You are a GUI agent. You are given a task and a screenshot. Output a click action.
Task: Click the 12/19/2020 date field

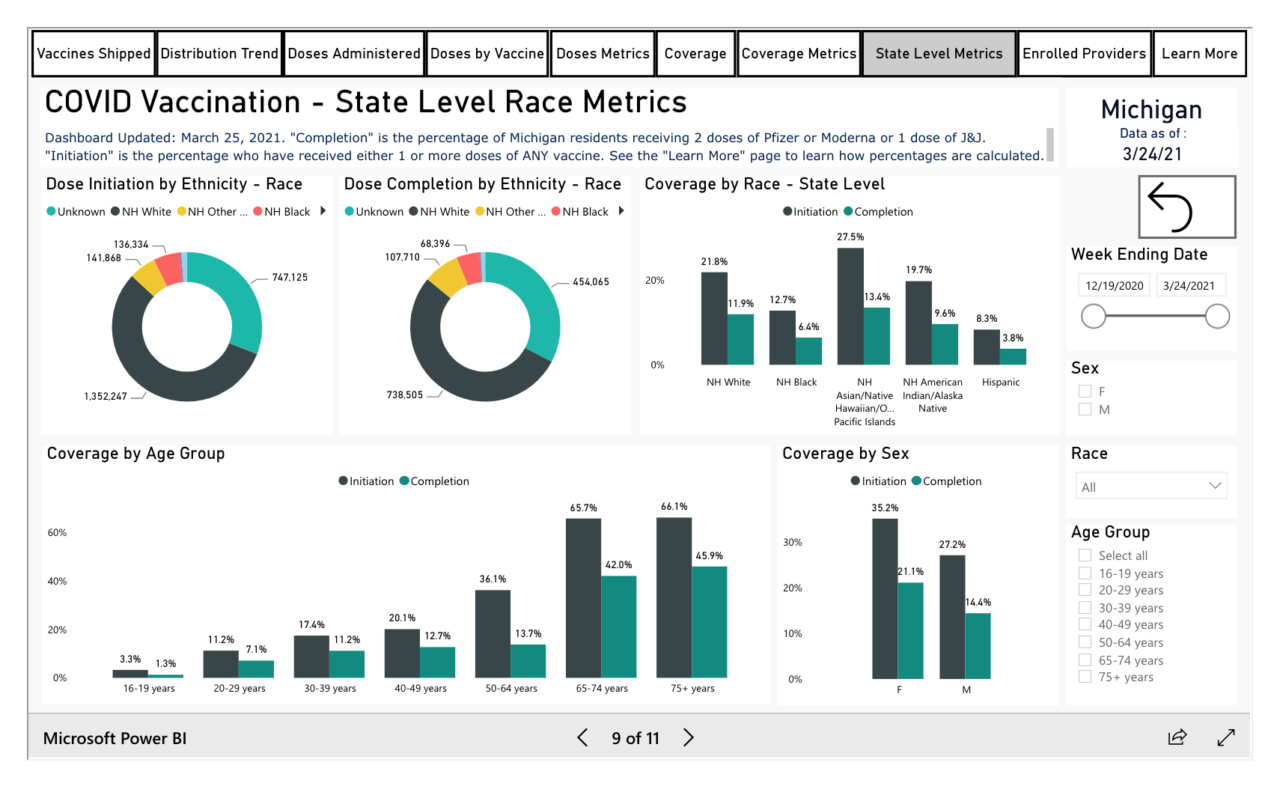pos(1113,285)
